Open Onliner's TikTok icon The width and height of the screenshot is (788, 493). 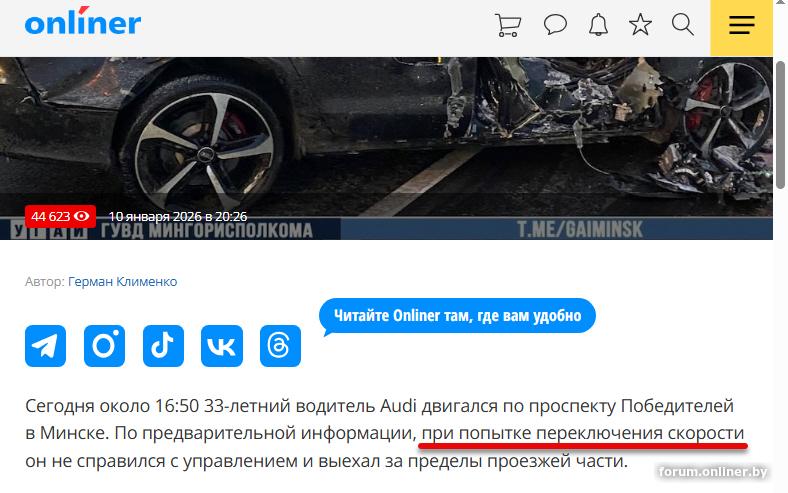163,346
